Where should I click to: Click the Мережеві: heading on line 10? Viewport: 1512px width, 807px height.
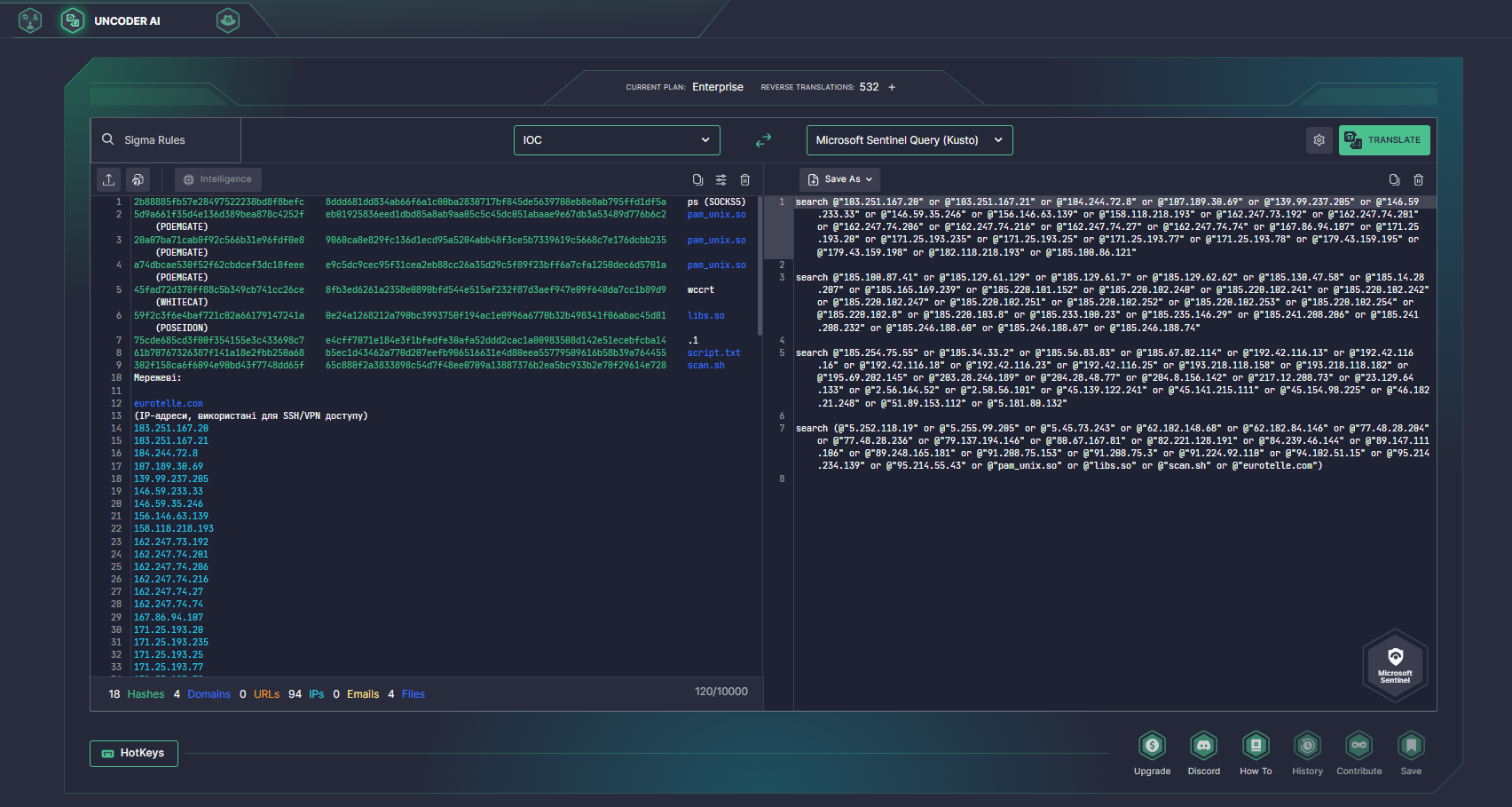(158, 378)
